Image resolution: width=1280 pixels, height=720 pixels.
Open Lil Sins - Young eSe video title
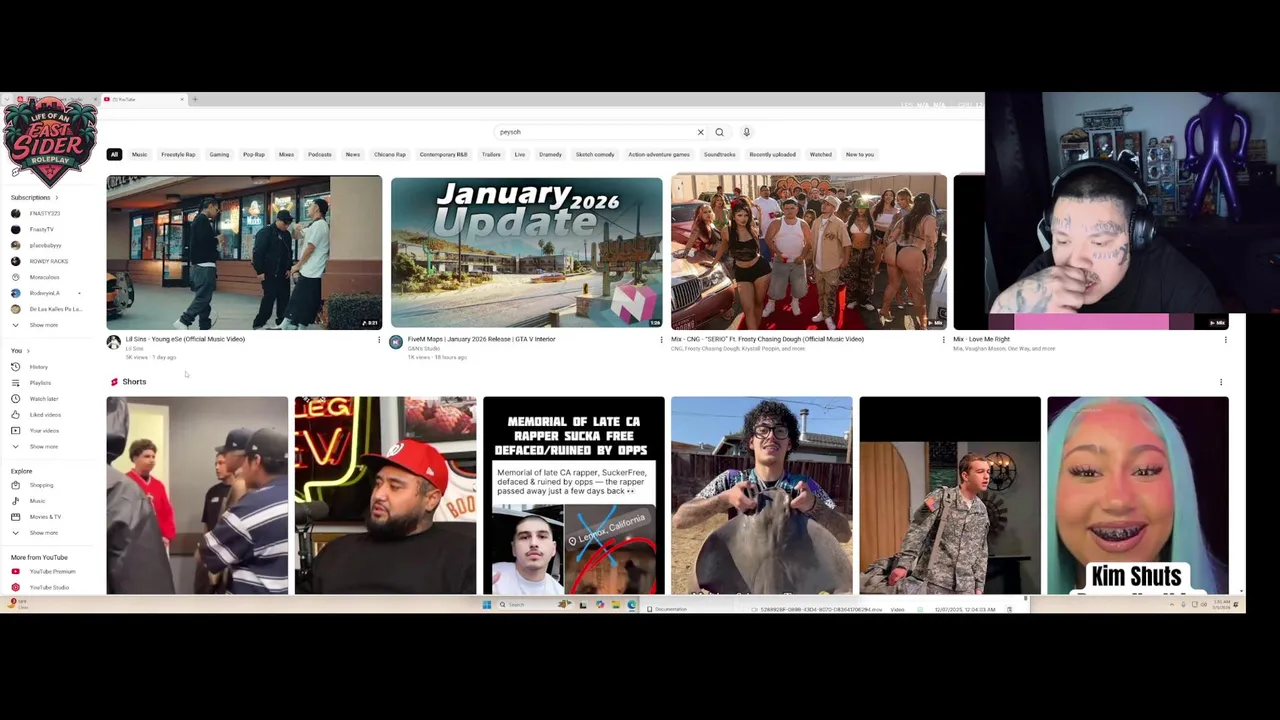tap(185, 339)
